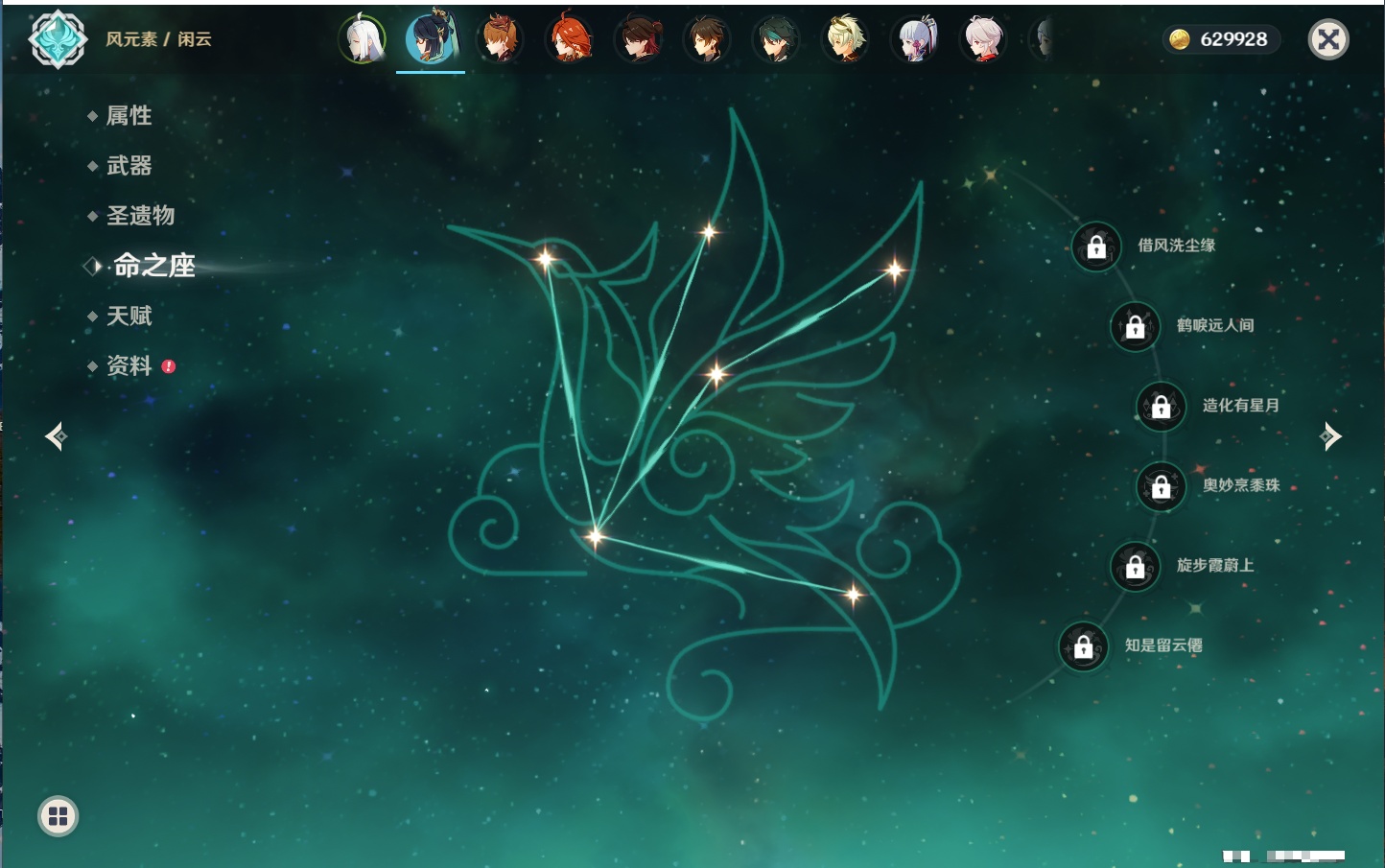
Task: Click the Anemo element emblem icon
Action: point(58,39)
